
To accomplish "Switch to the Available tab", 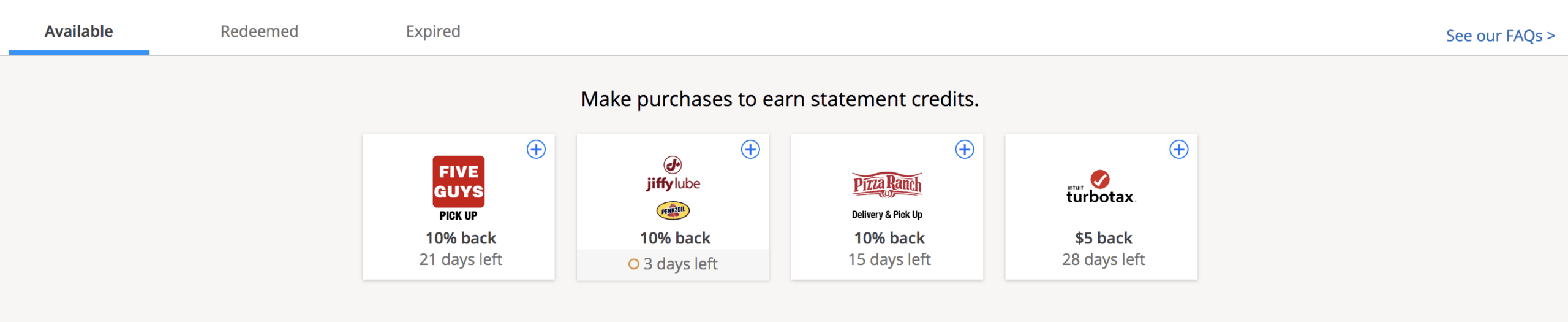I will [x=79, y=31].
